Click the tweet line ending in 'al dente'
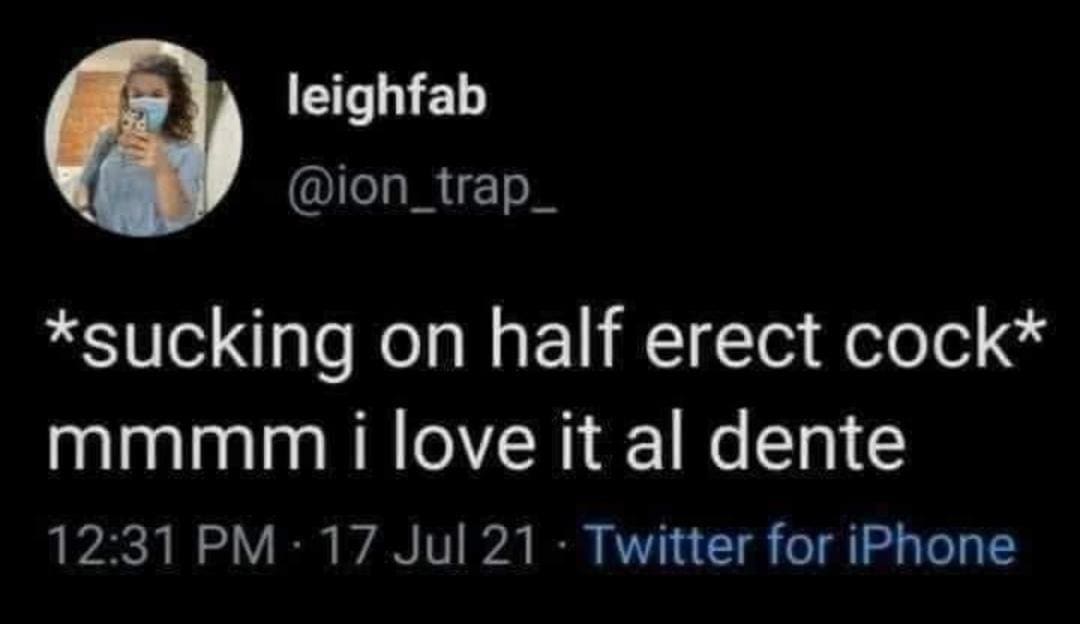The image size is (1080, 624). tap(477, 446)
